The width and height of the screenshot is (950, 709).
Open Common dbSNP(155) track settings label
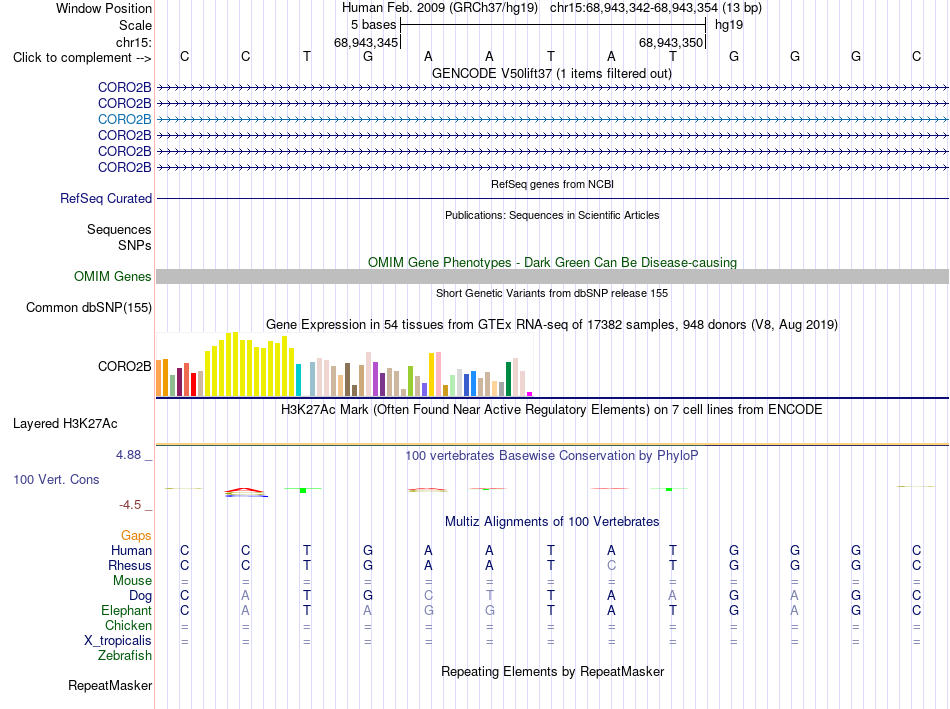pos(88,307)
